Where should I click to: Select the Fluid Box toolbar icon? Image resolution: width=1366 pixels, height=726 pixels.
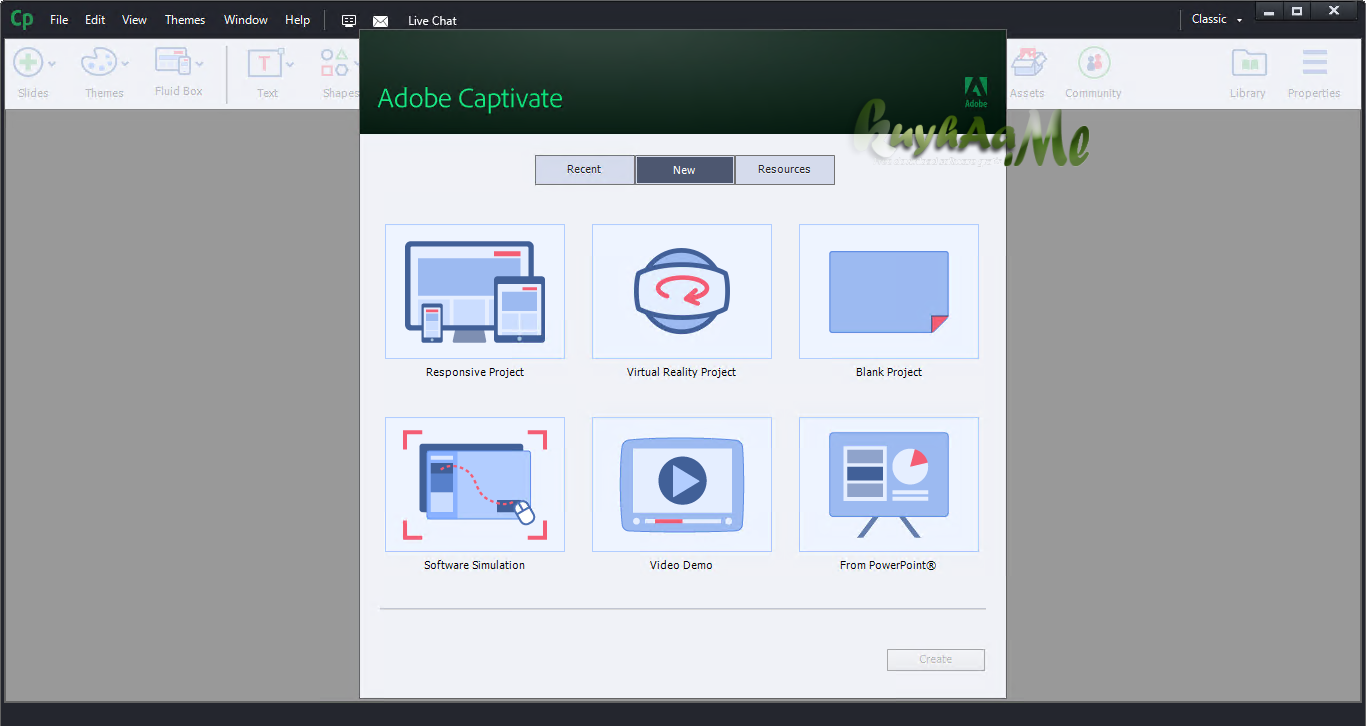point(173,61)
